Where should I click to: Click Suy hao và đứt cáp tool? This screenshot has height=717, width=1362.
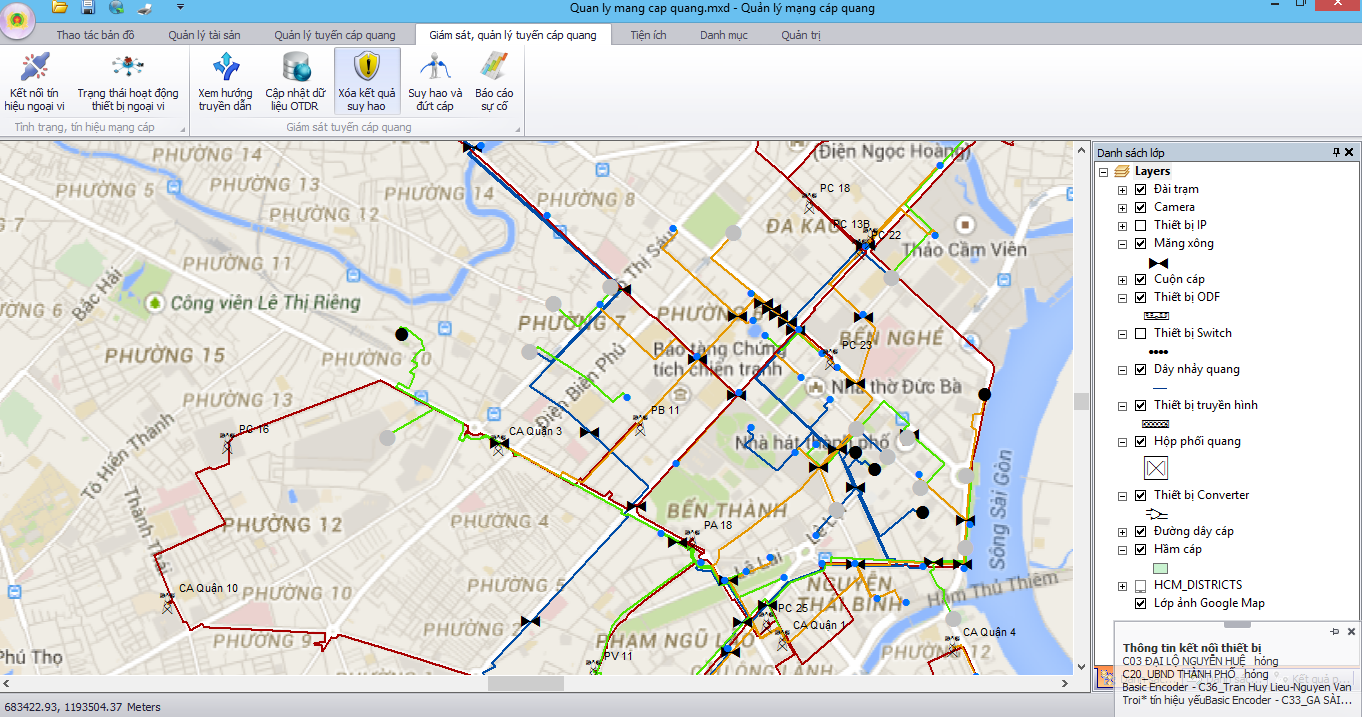(x=435, y=82)
